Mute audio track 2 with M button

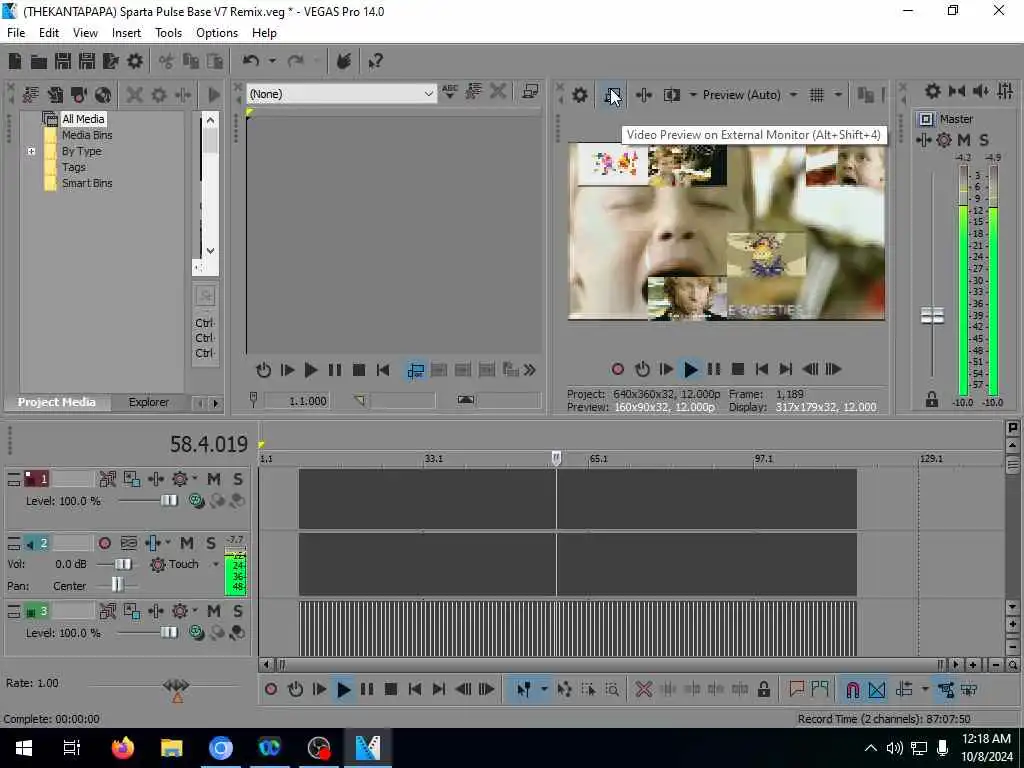187,543
